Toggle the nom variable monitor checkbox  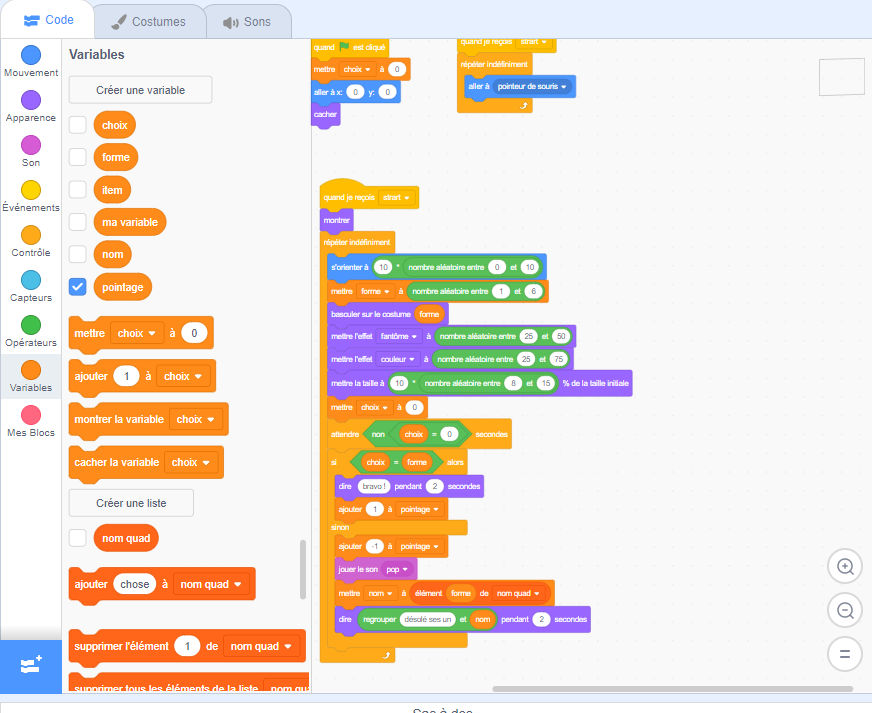[x=77, y=254]
